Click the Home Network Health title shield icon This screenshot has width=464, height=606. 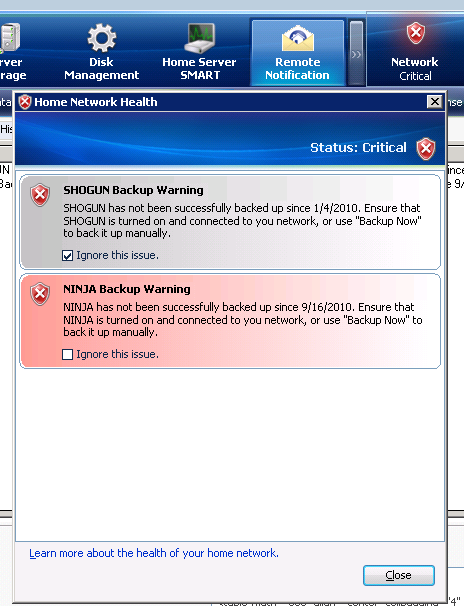coord(25,102)
